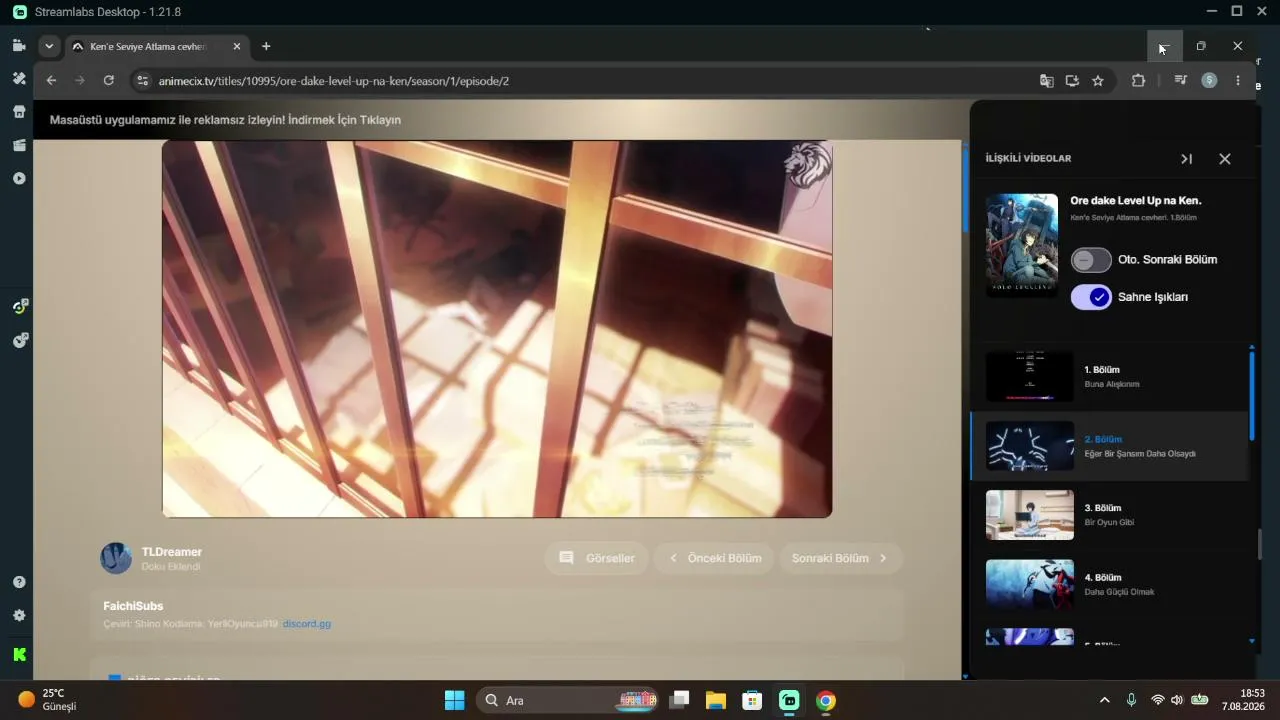1280x720 pixels.
Task: Click the microphone tray icon
Action: coord(1131,700)
